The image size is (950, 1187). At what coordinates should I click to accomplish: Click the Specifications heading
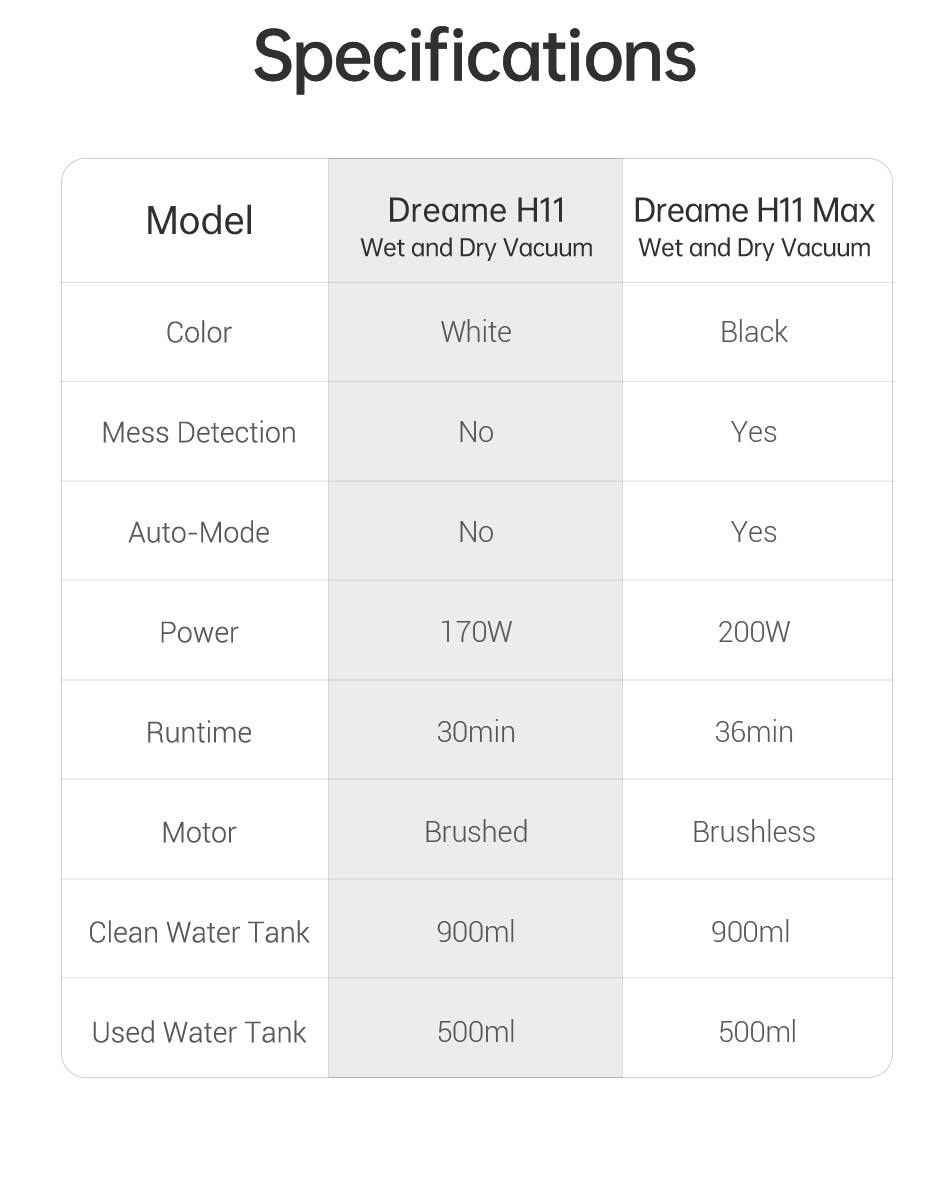tap(474, 57)
